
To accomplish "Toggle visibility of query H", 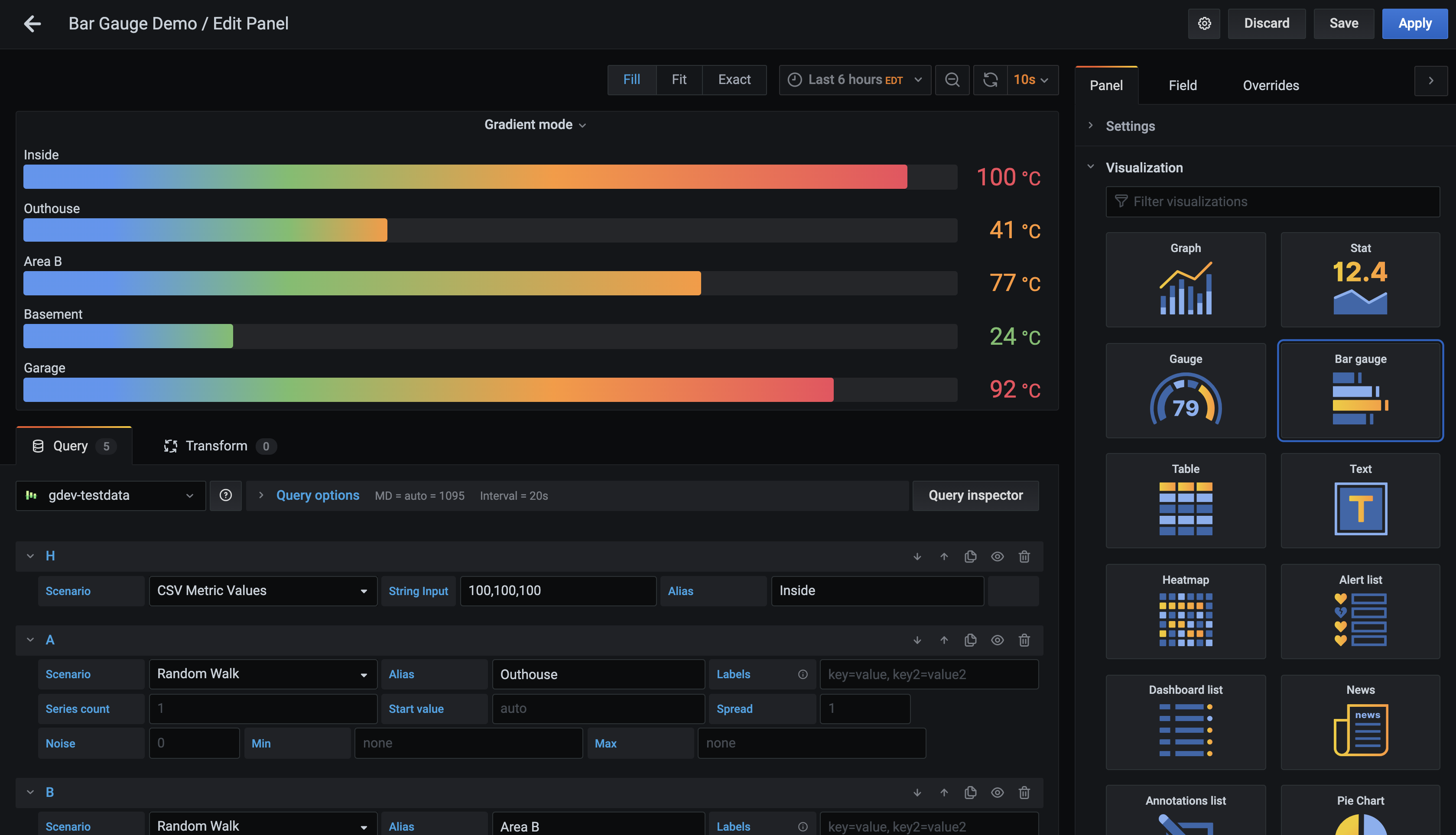I will 997,557.
